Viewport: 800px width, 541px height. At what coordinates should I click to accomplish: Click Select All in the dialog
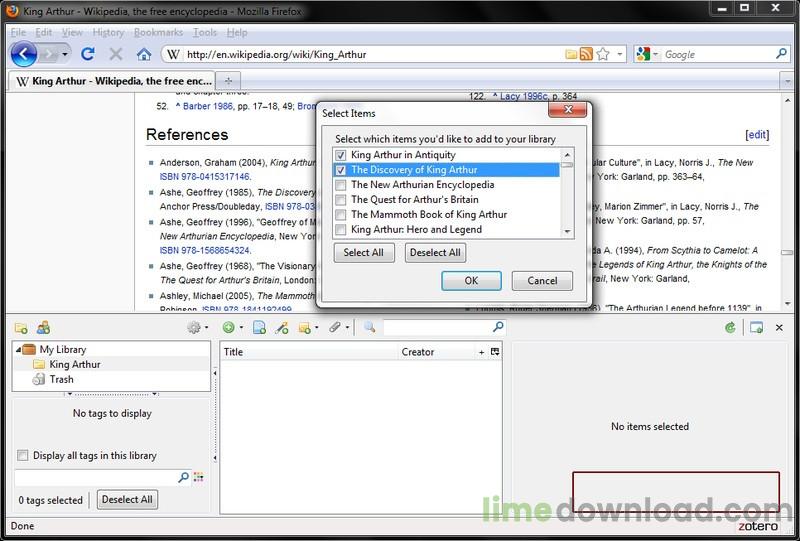tap(364, 253)
